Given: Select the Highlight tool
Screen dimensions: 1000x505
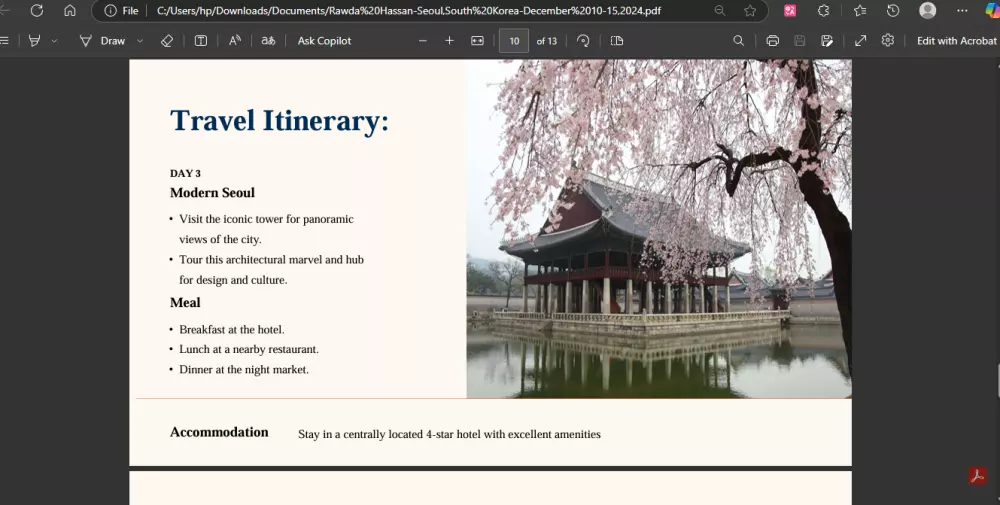Looking at the screenshot, I should (35, 41).
